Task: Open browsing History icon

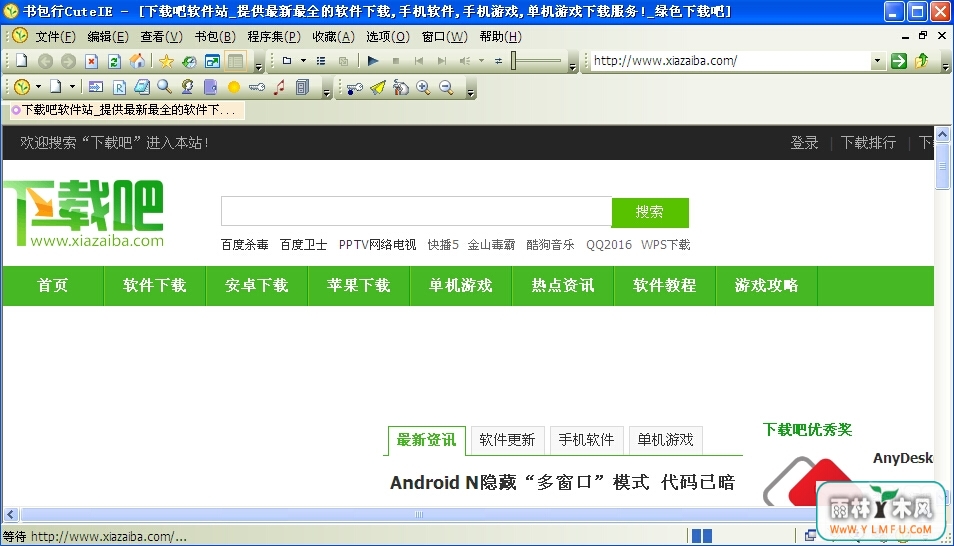Action: [189, 61]
